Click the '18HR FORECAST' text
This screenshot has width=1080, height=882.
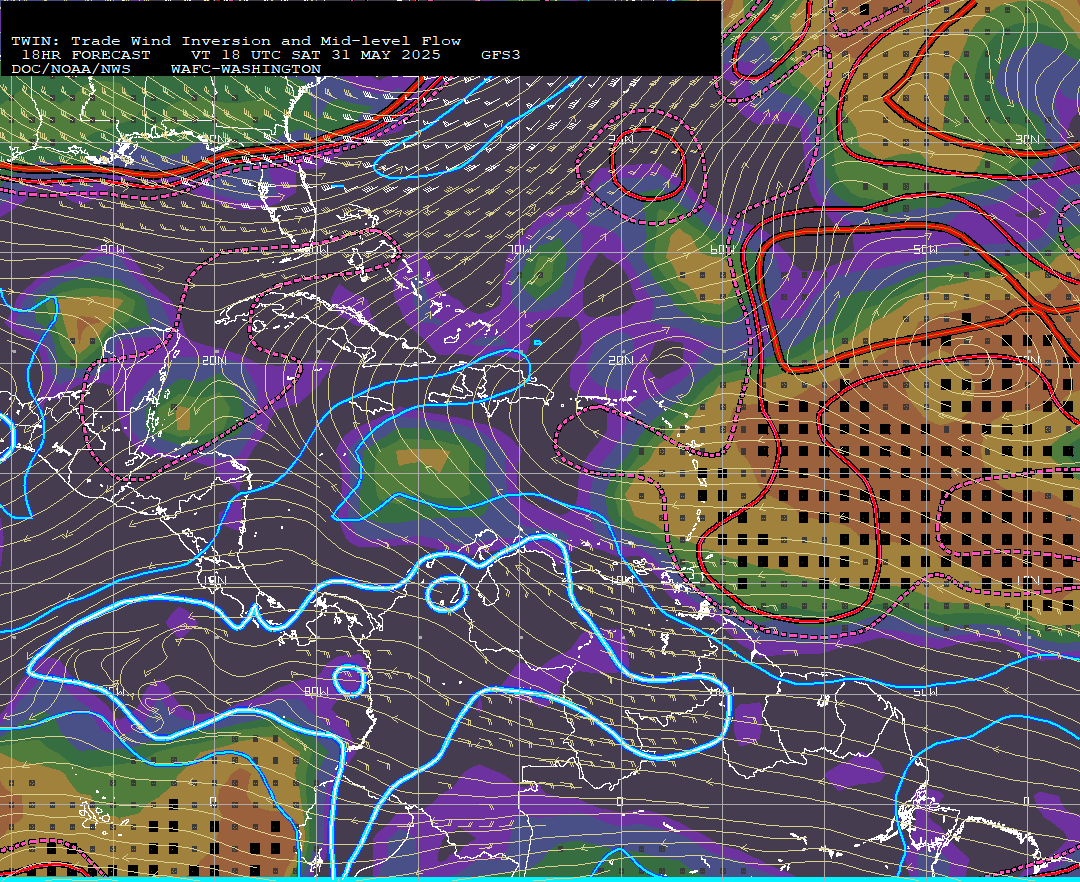point(85,55)
